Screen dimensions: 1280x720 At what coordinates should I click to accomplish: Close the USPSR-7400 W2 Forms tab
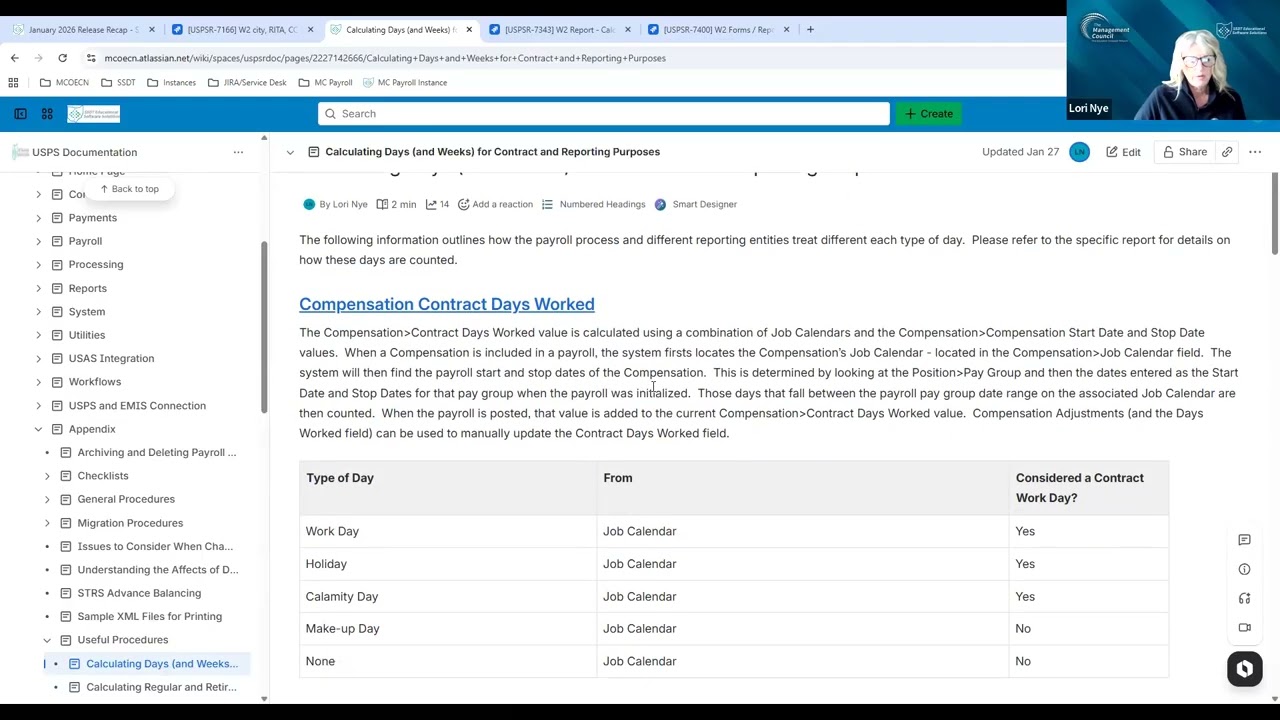[786, 30]
